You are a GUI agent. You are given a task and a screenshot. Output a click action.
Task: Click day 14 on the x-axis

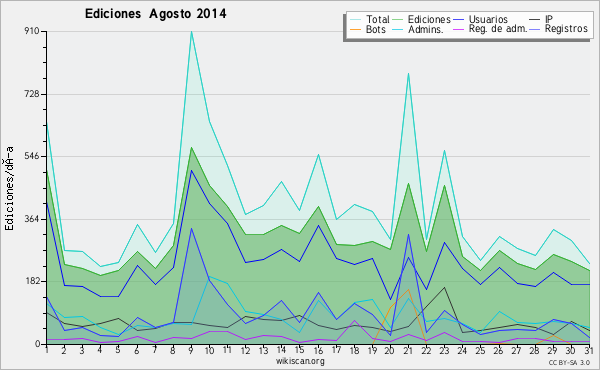[282, 350]
